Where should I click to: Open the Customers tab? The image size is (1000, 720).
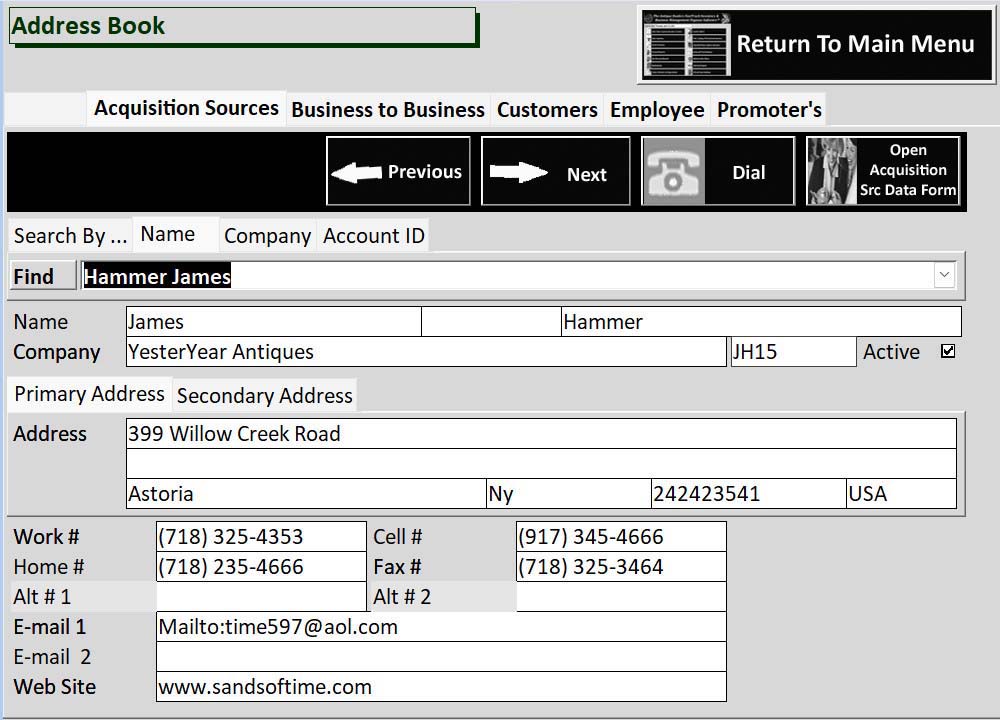click(547, 110)
